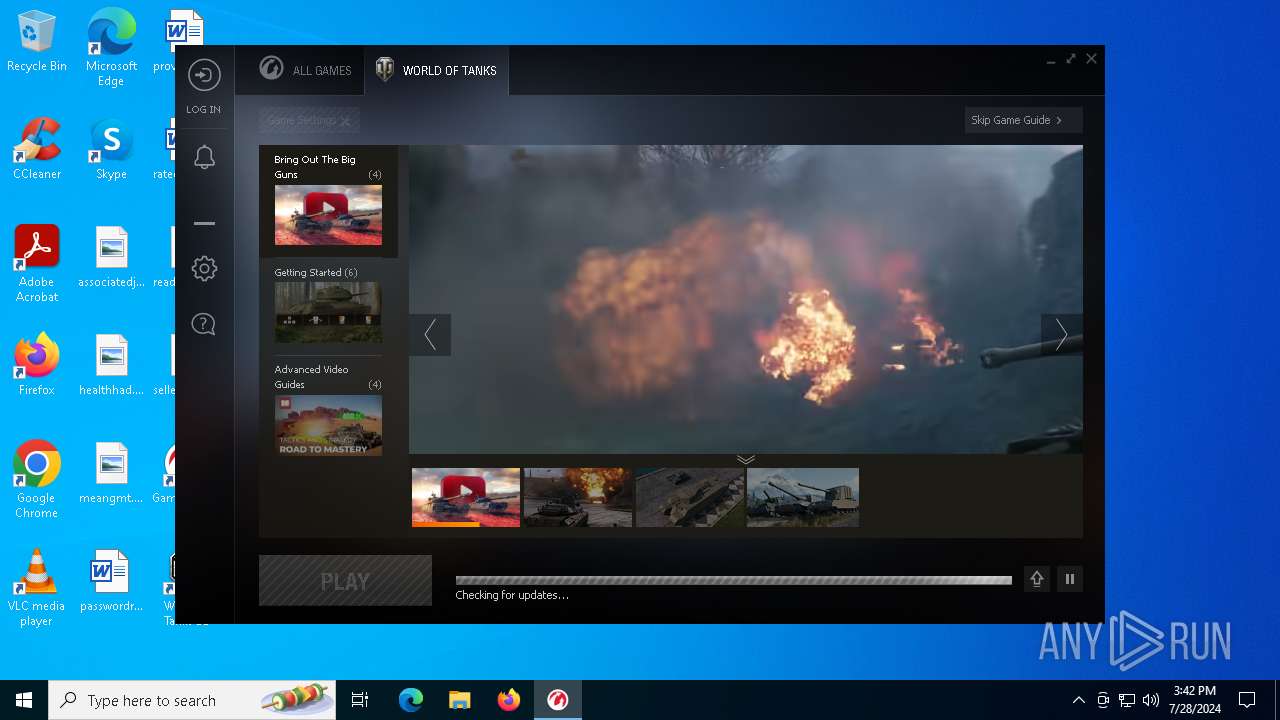Open Edge from the taskbar
Screen dimensions: 1280x720
tap(411, 700)
